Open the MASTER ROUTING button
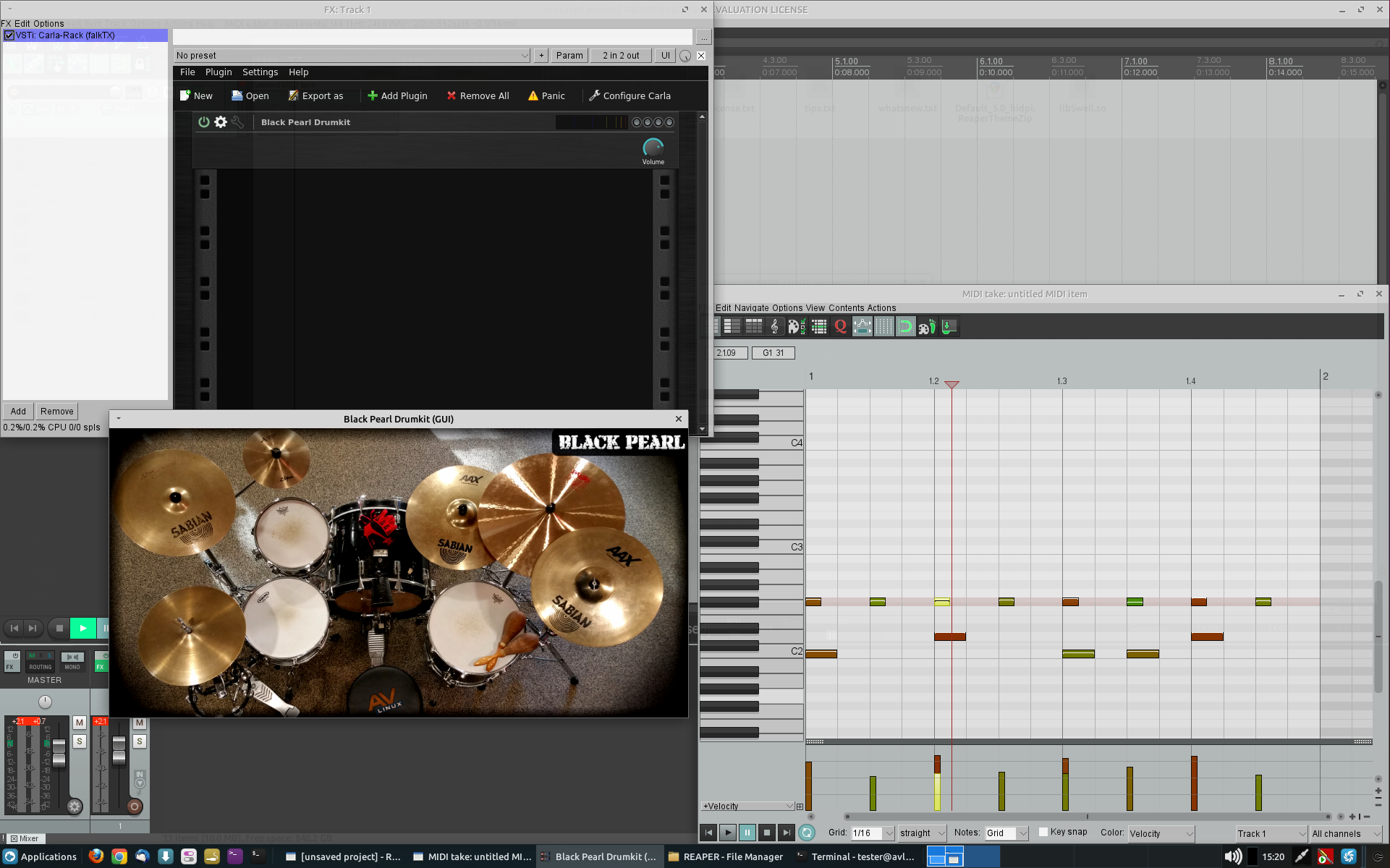This screenshot has height=868, width=1390. (40, 661)
